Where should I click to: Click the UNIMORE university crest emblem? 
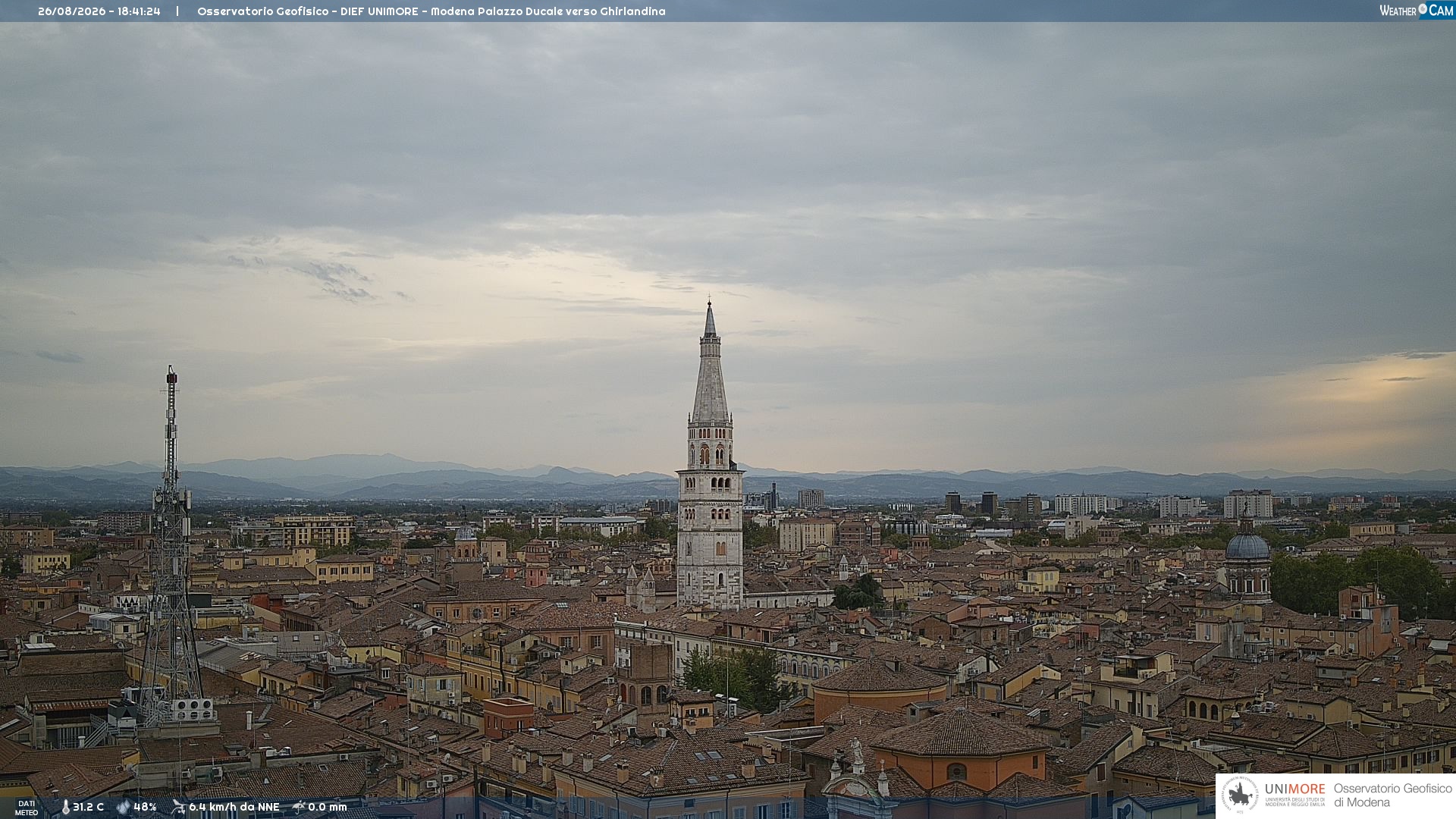[x=1240, y=795]
